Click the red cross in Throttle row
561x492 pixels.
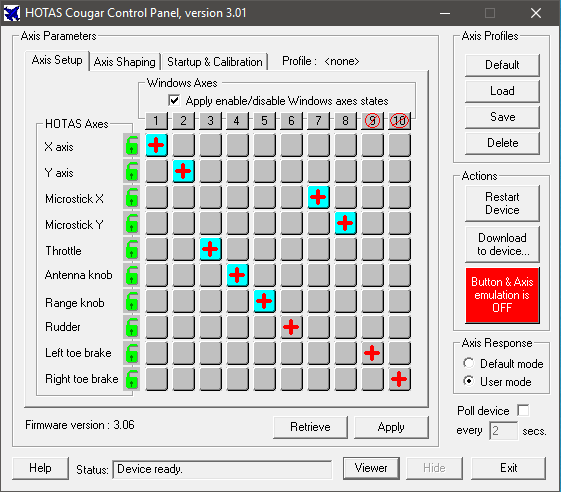[x=210, y=249]
